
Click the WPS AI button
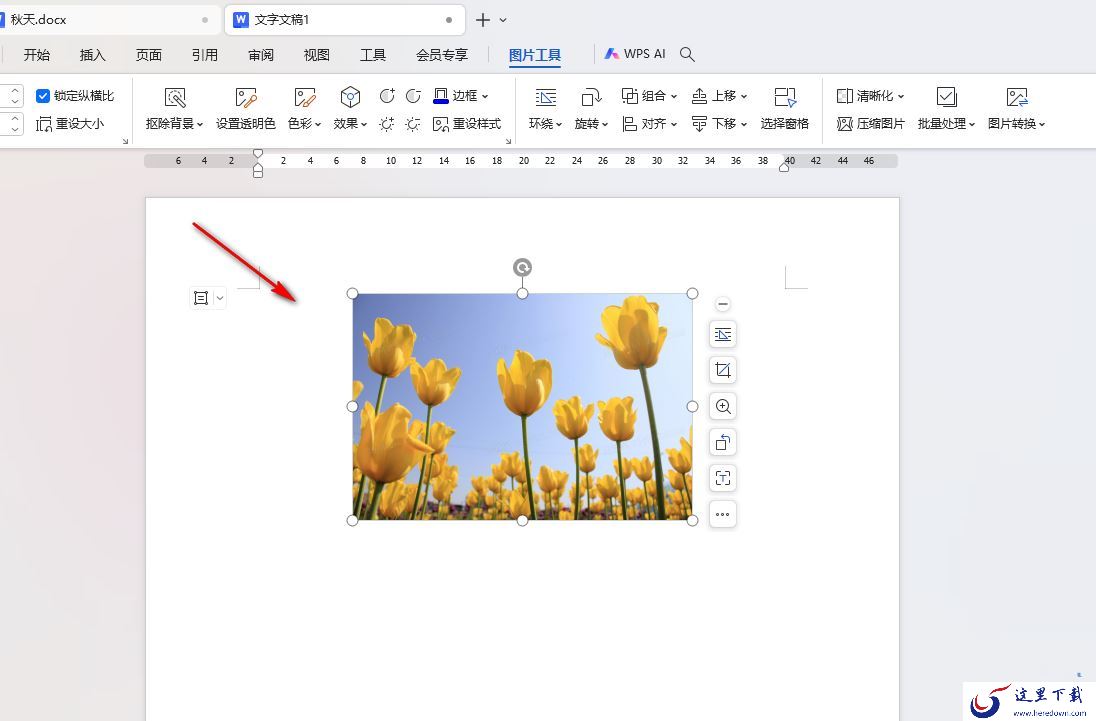tap(635, 54)
